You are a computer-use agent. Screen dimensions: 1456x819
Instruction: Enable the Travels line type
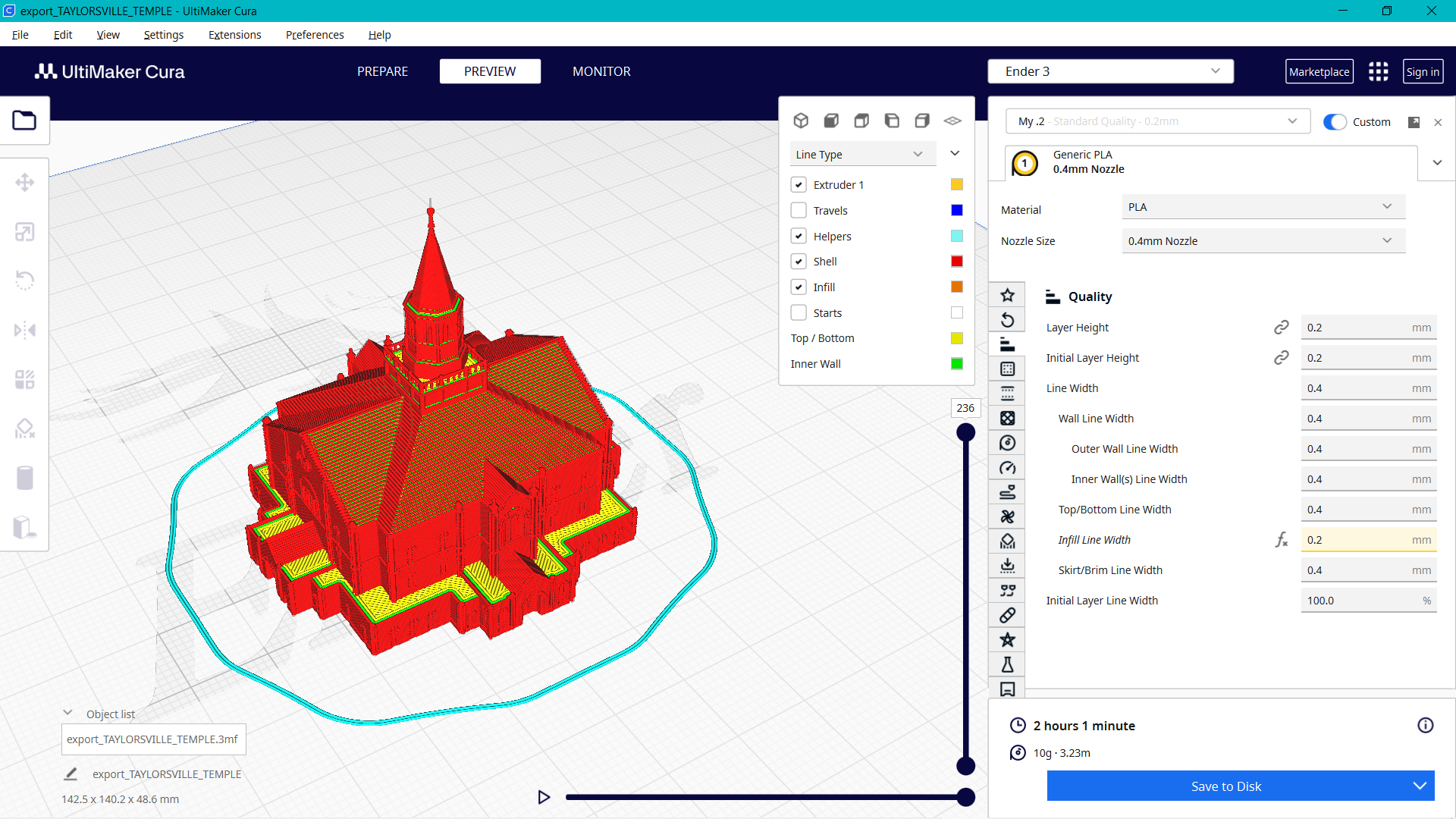[x=799, y=210]
